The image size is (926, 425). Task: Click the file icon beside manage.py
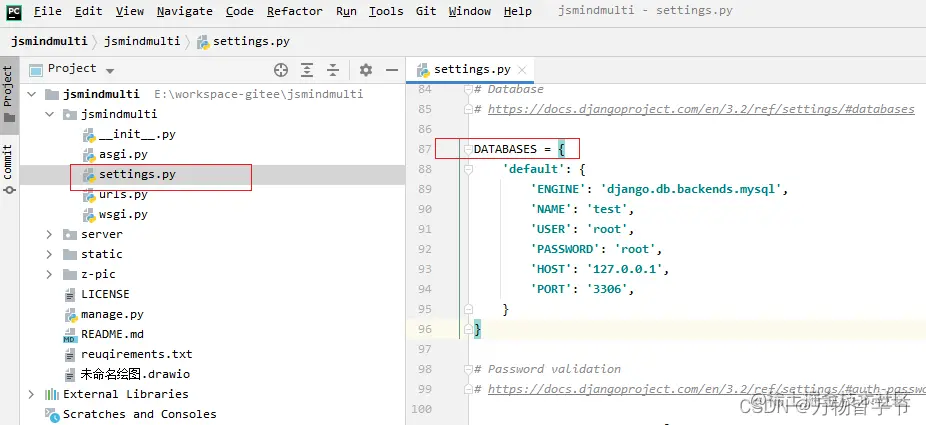click(x=70, y=315)
